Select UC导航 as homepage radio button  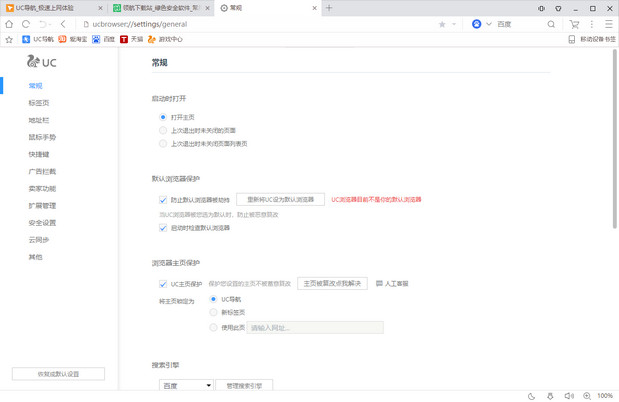[x=213, y=299]
